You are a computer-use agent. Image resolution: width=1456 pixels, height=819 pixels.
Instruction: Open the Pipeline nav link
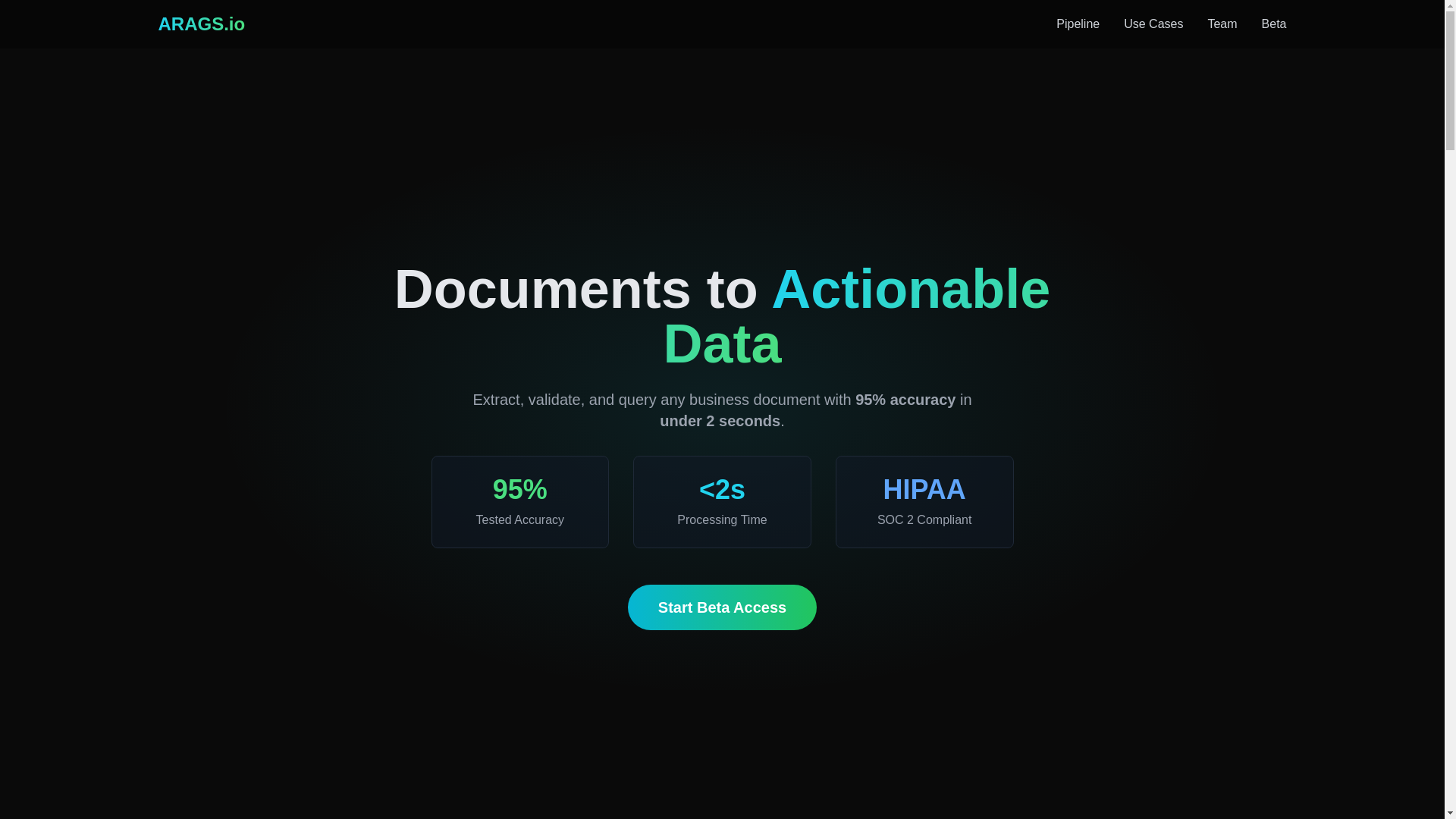tap(1077, 24)
